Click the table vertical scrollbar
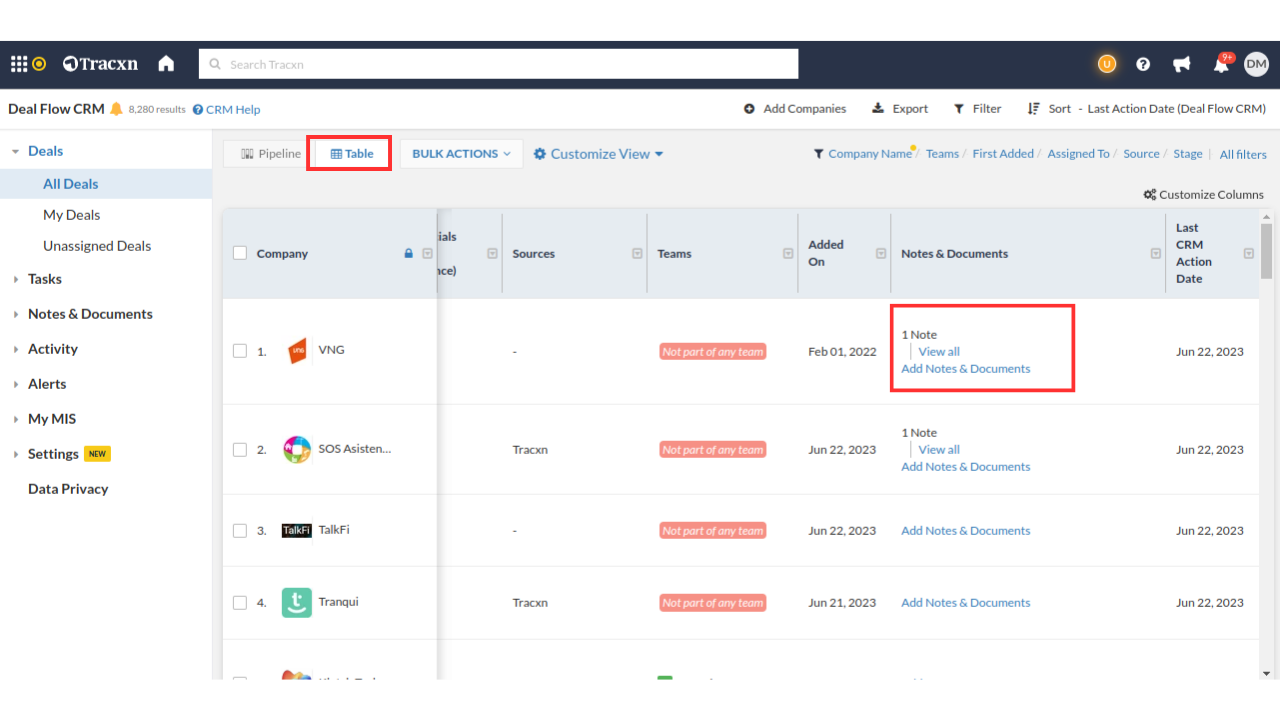1280x720 pixels. coord(1267,250)
